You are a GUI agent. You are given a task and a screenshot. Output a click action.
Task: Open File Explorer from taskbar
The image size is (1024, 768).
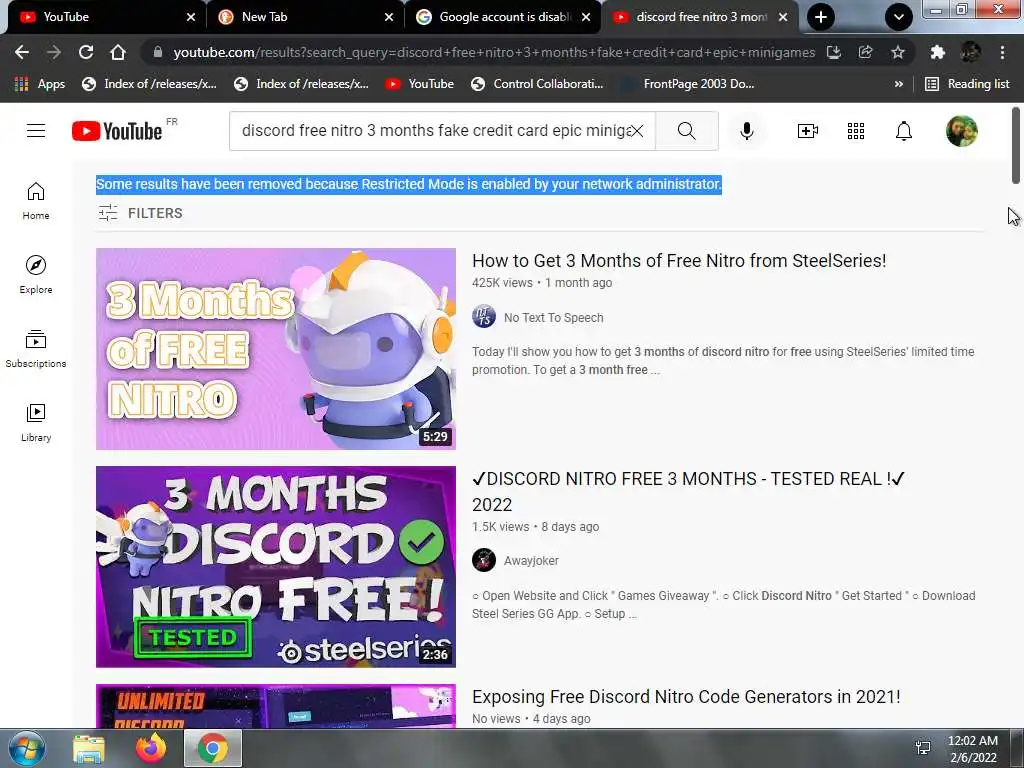(89, 748)
